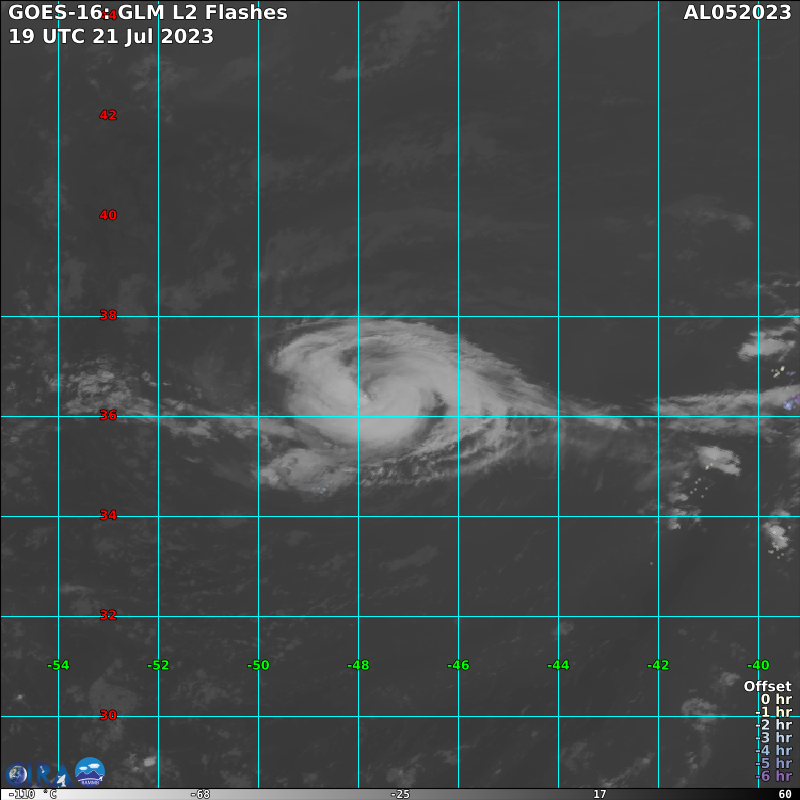
Task: Click the title 'GOES-16: GLM L2 Flashes'
Action: click(x=148, y=12)
